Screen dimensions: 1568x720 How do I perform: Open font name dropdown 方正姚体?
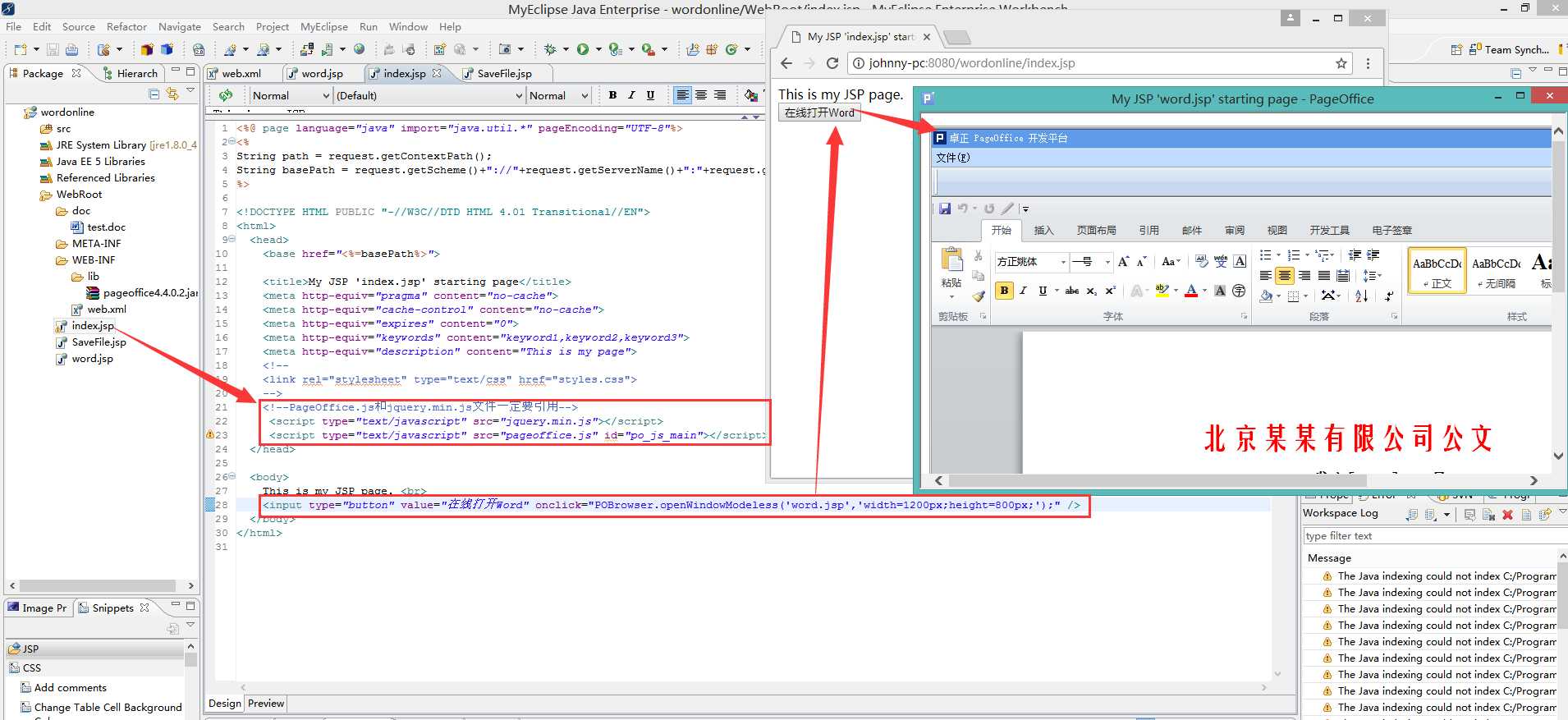coord(1063,262)
